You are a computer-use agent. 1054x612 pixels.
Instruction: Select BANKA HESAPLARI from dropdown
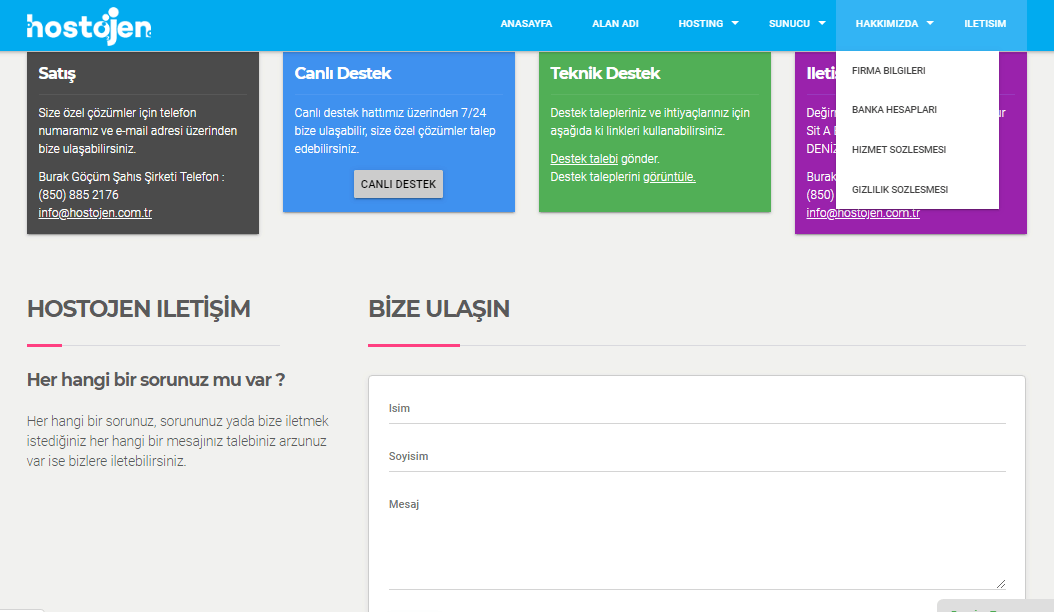pyautogui.click(x=894, y=110)
